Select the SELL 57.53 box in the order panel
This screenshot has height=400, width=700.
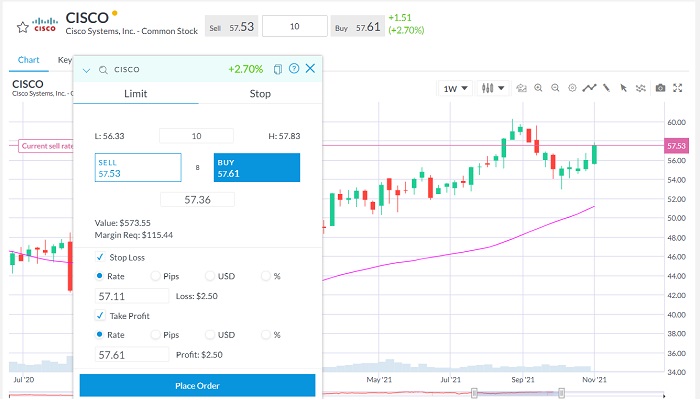[x=138, y=167]
